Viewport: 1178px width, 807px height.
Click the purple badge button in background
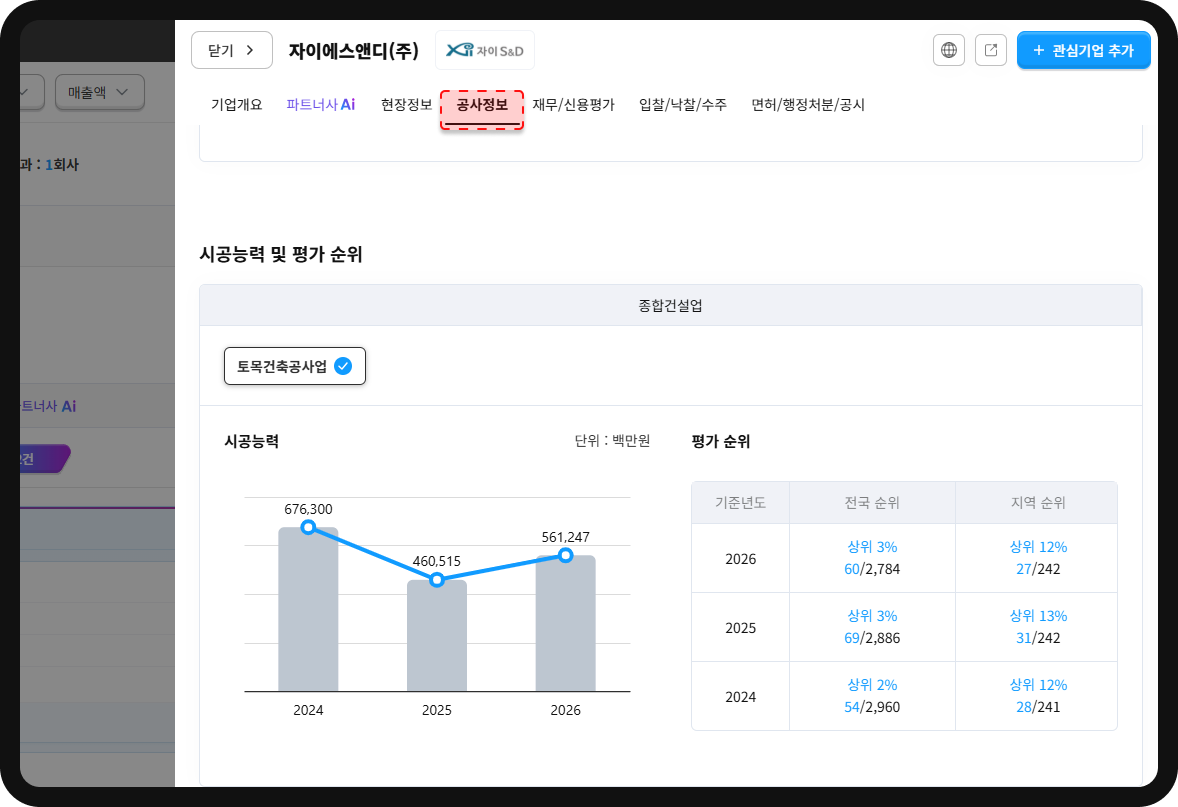pyautogui.click(x=44, y=458)
